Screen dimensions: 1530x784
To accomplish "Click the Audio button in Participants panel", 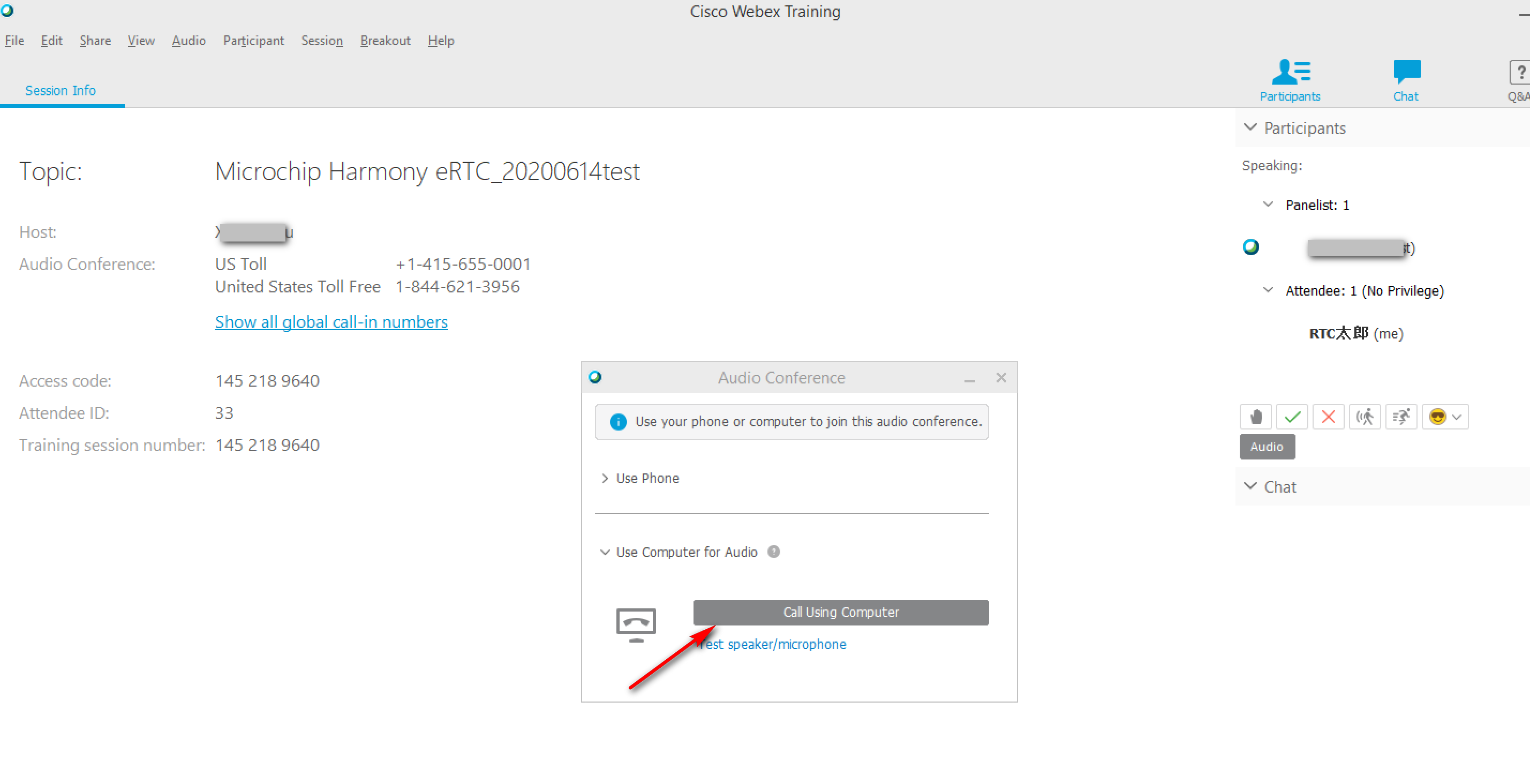I will [x=1267, y=447].
